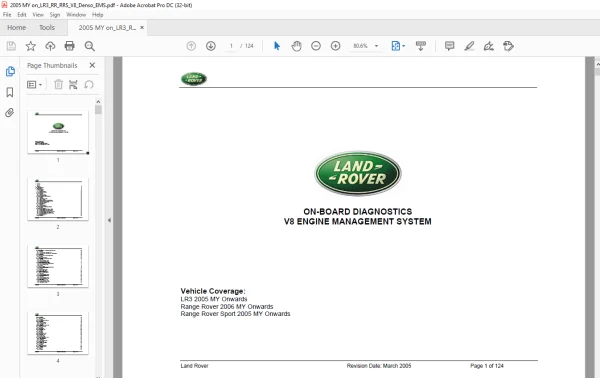Click the 'Page Thumbnails' panel title

(52, 65)
